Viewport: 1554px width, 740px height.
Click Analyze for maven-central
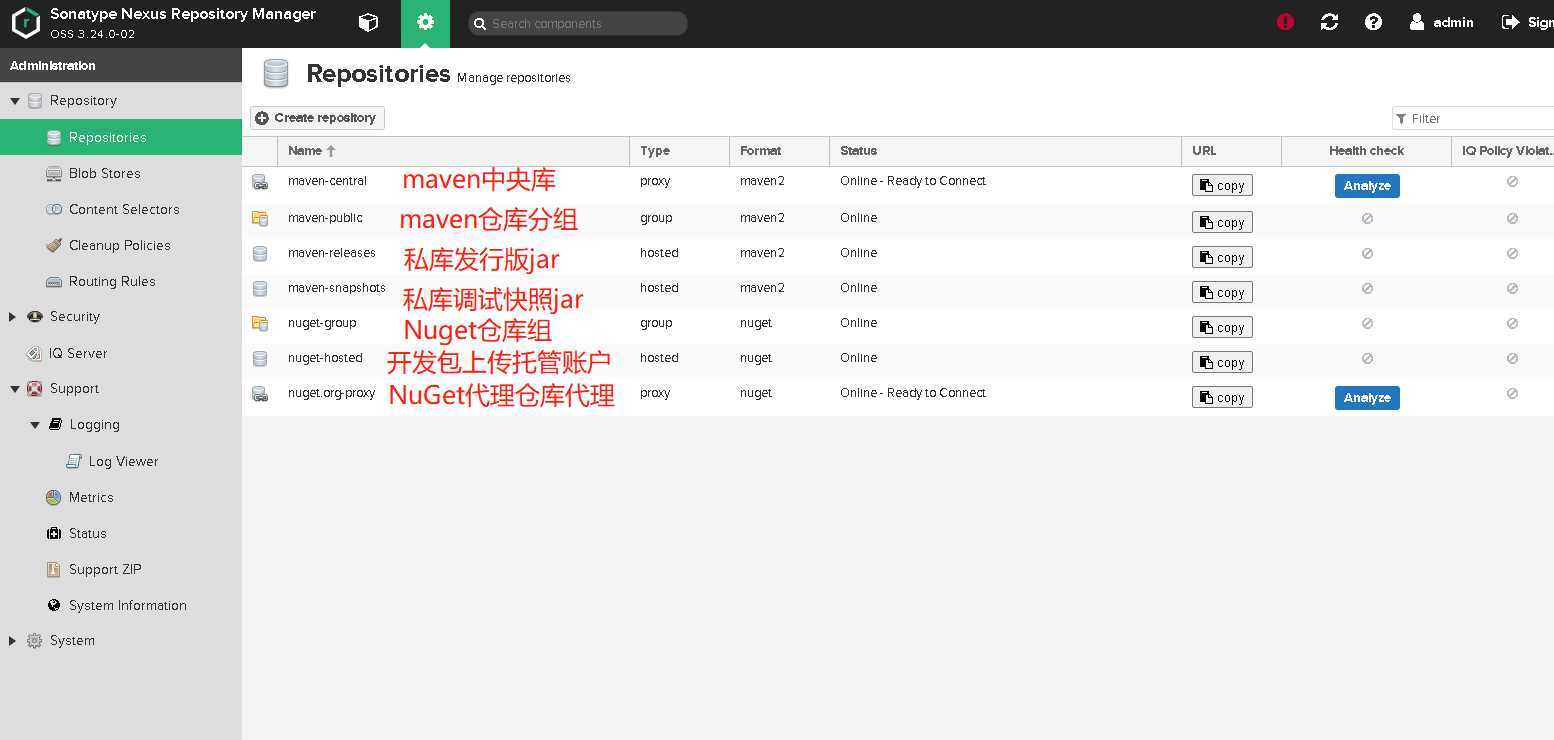[x=1367, y=186]
